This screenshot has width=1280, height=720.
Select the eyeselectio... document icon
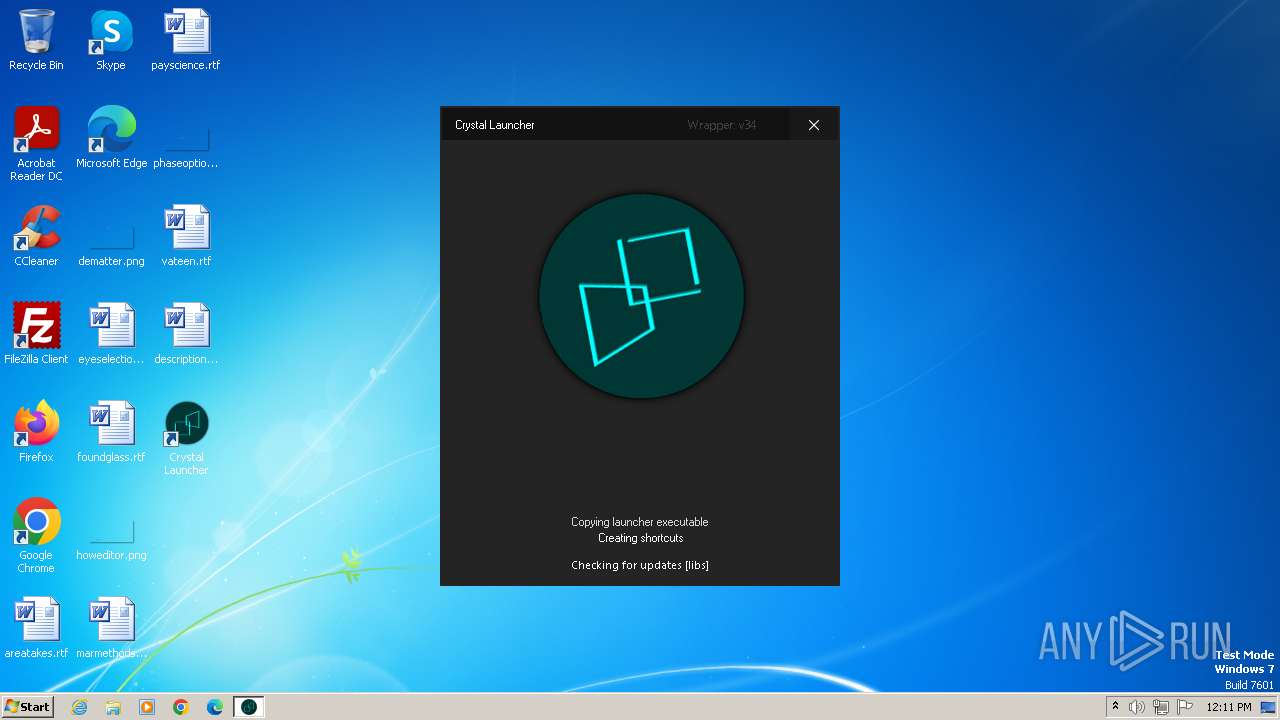[111, 334]
